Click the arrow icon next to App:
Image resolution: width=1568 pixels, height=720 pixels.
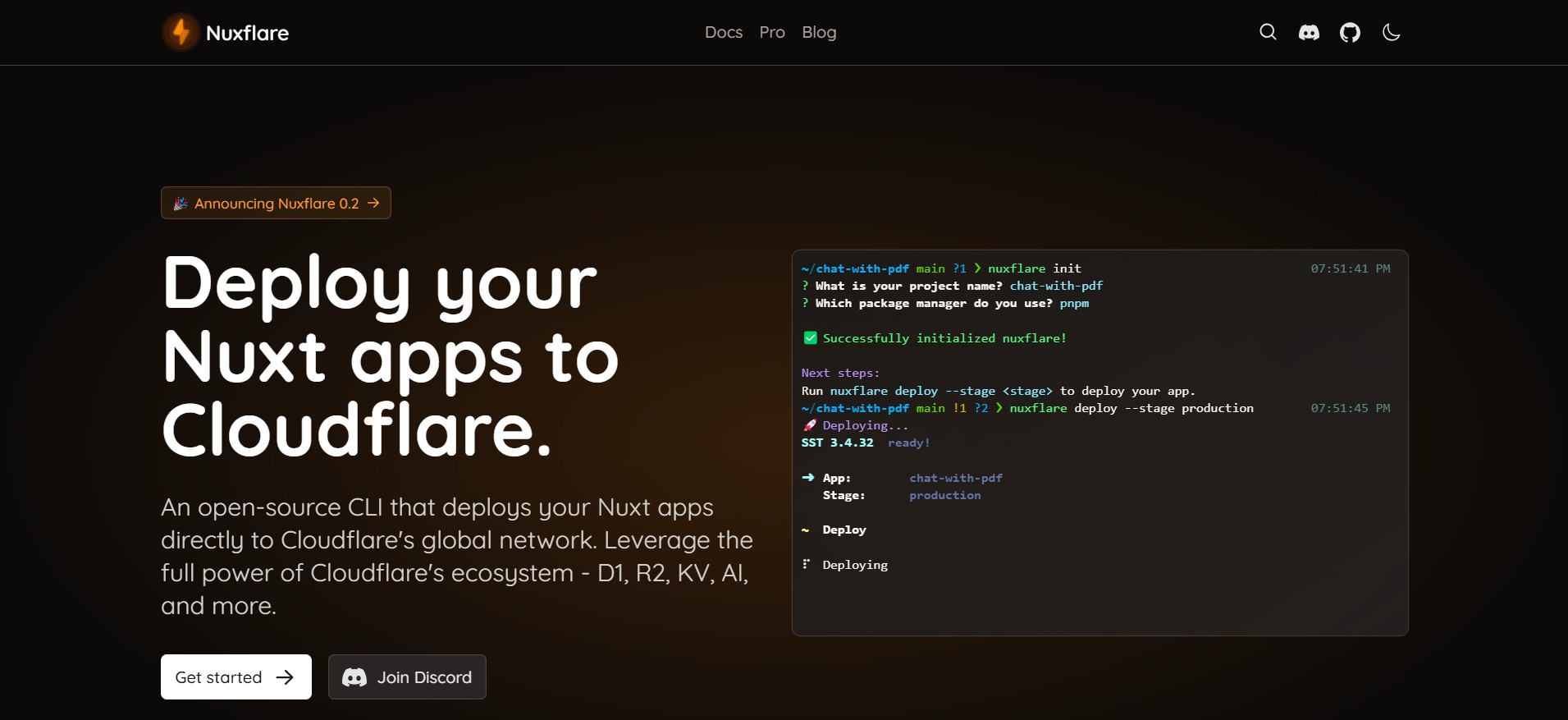point(808,477)
